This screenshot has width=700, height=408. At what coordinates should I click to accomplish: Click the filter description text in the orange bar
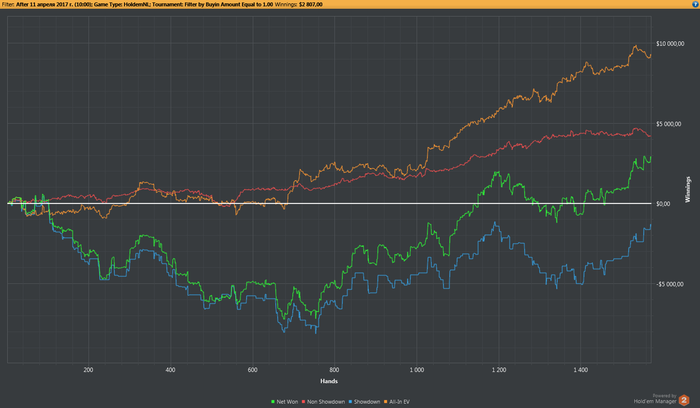(138, 4)
